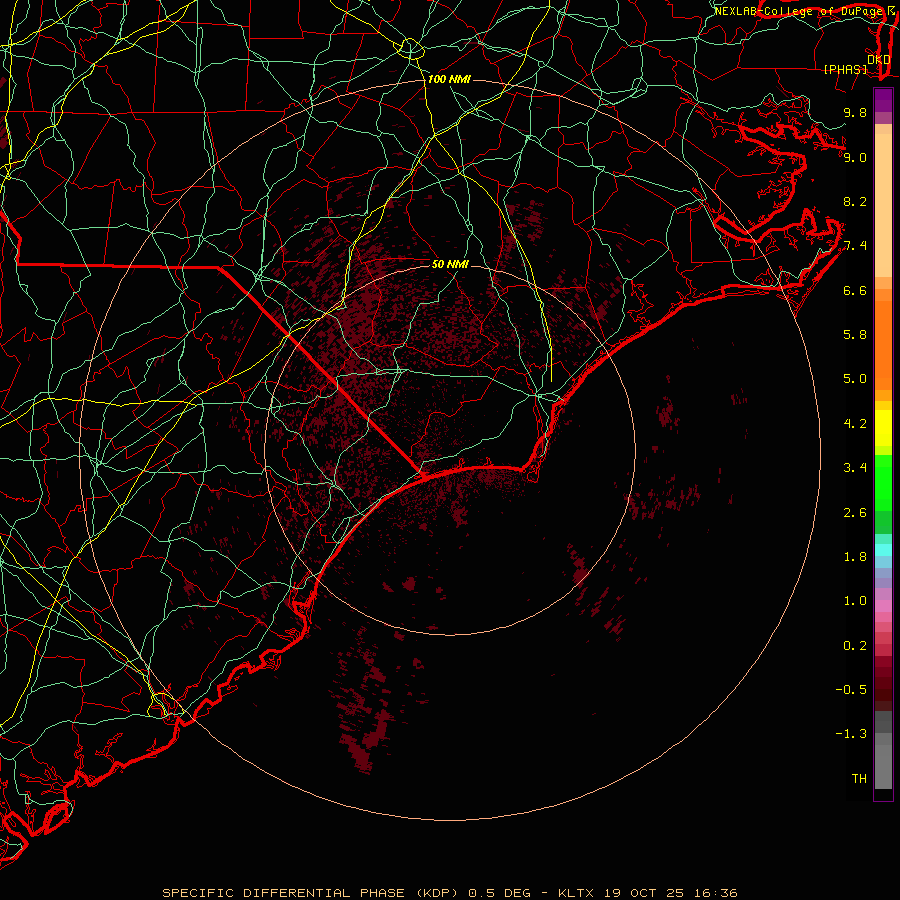The width and height of the screenshot is (900, 900).
Task: Pick the purple swatch atop the color bar
Action: (883, 100)
